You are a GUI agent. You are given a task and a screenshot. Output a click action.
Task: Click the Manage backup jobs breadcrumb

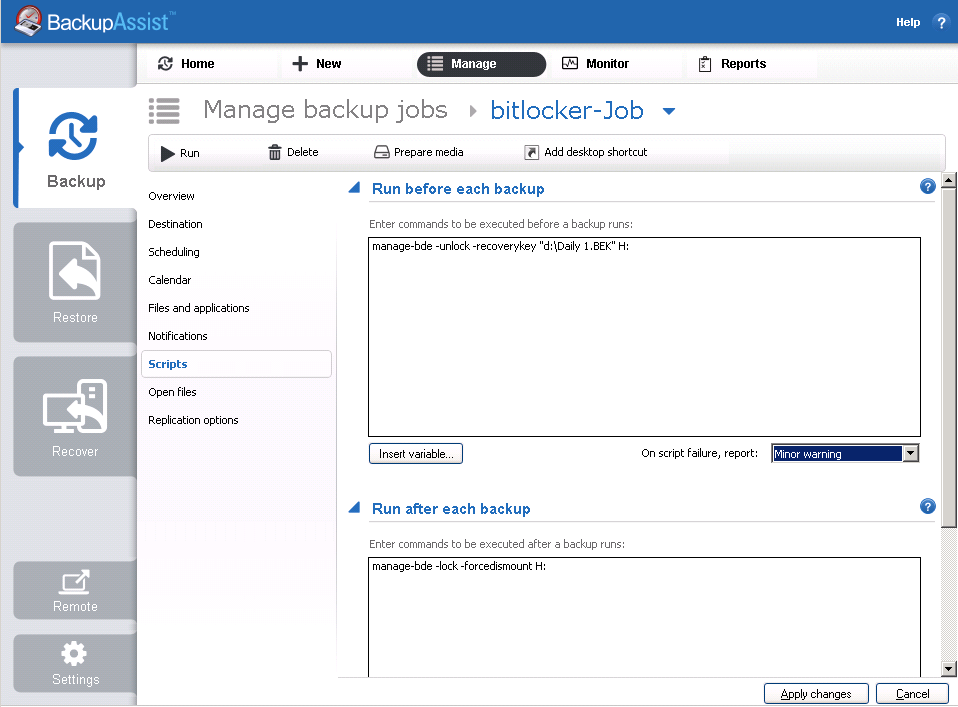click(325, 110)
